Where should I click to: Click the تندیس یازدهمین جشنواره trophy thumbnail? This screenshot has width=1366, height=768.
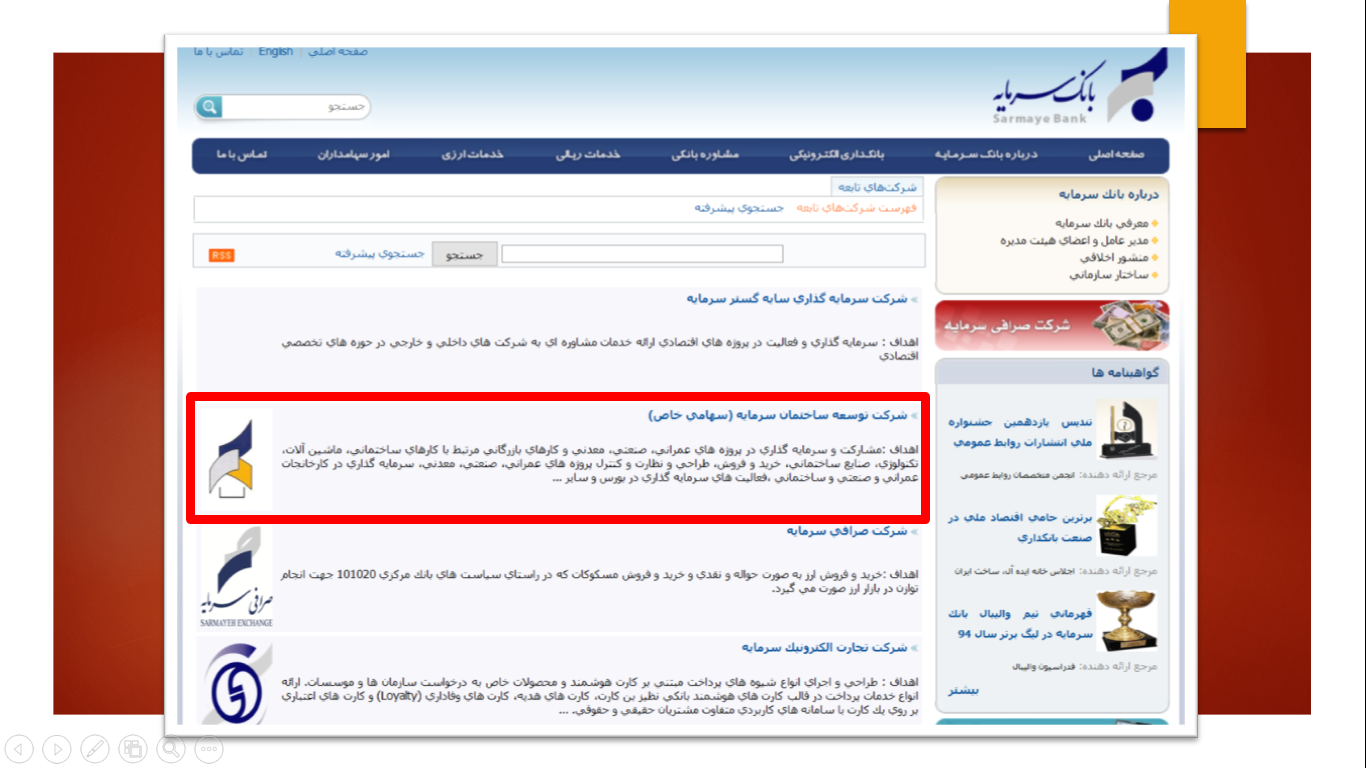(x=1127, y=430)
